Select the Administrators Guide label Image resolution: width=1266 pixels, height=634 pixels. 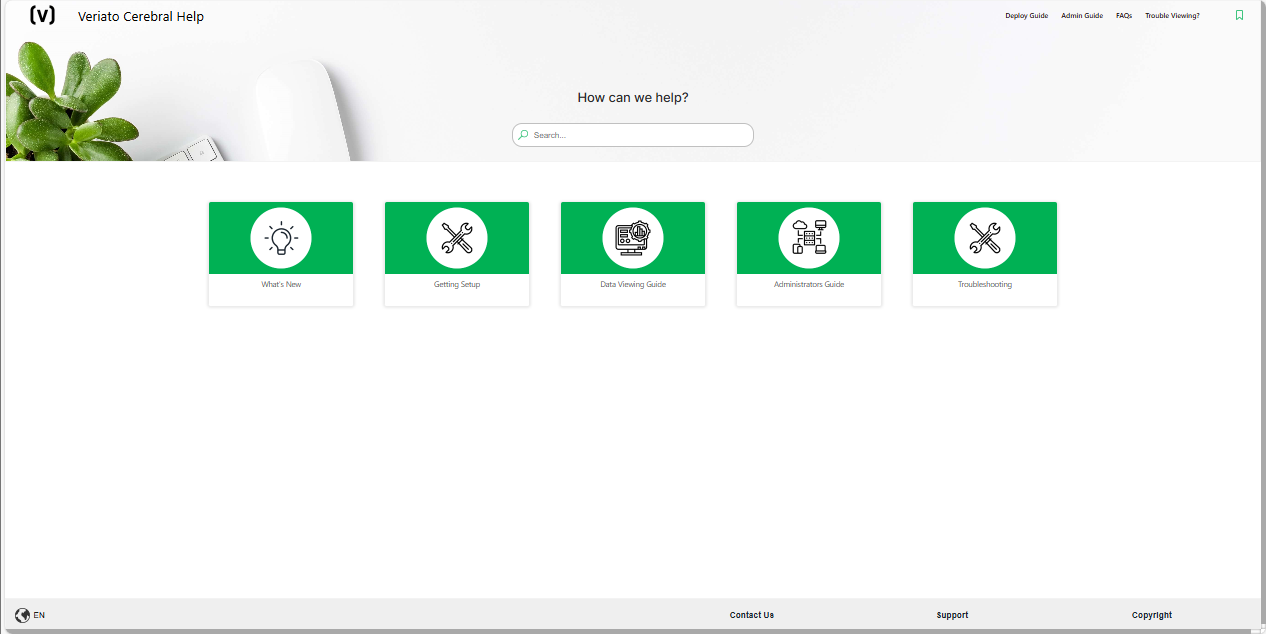[x=809, y=285]
